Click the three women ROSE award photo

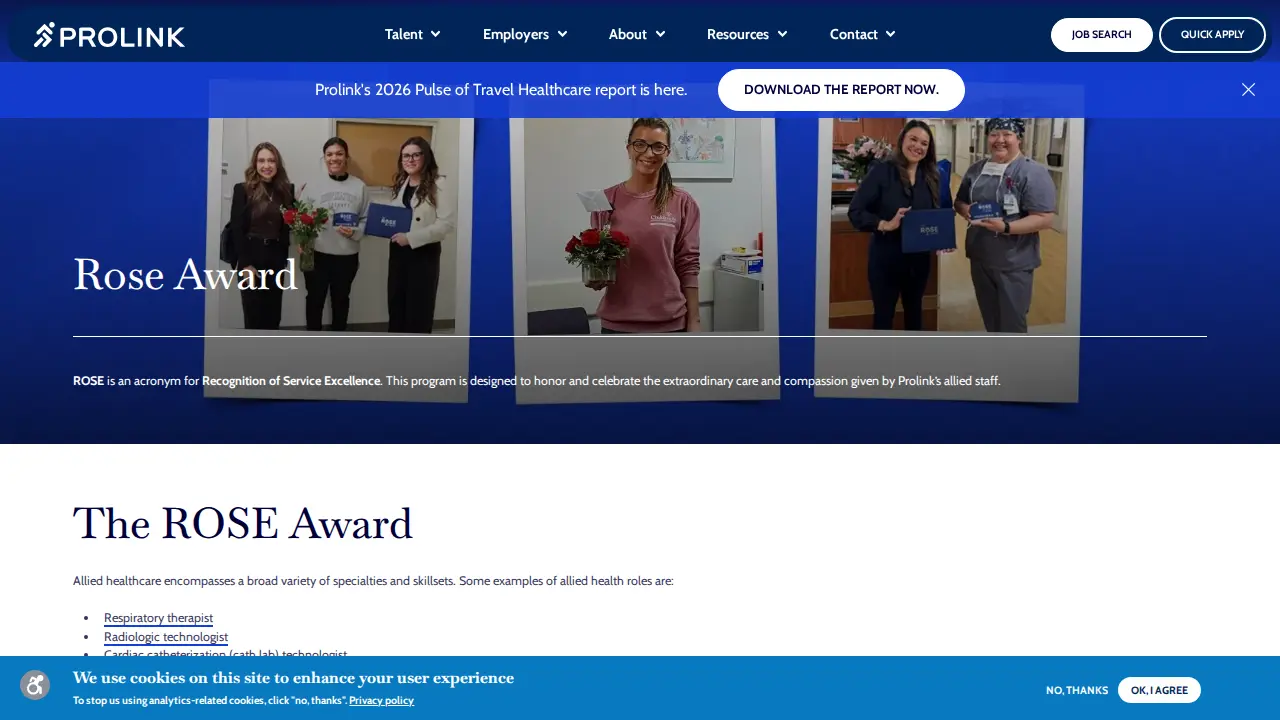pyautogui.click(x=338, y=225)
